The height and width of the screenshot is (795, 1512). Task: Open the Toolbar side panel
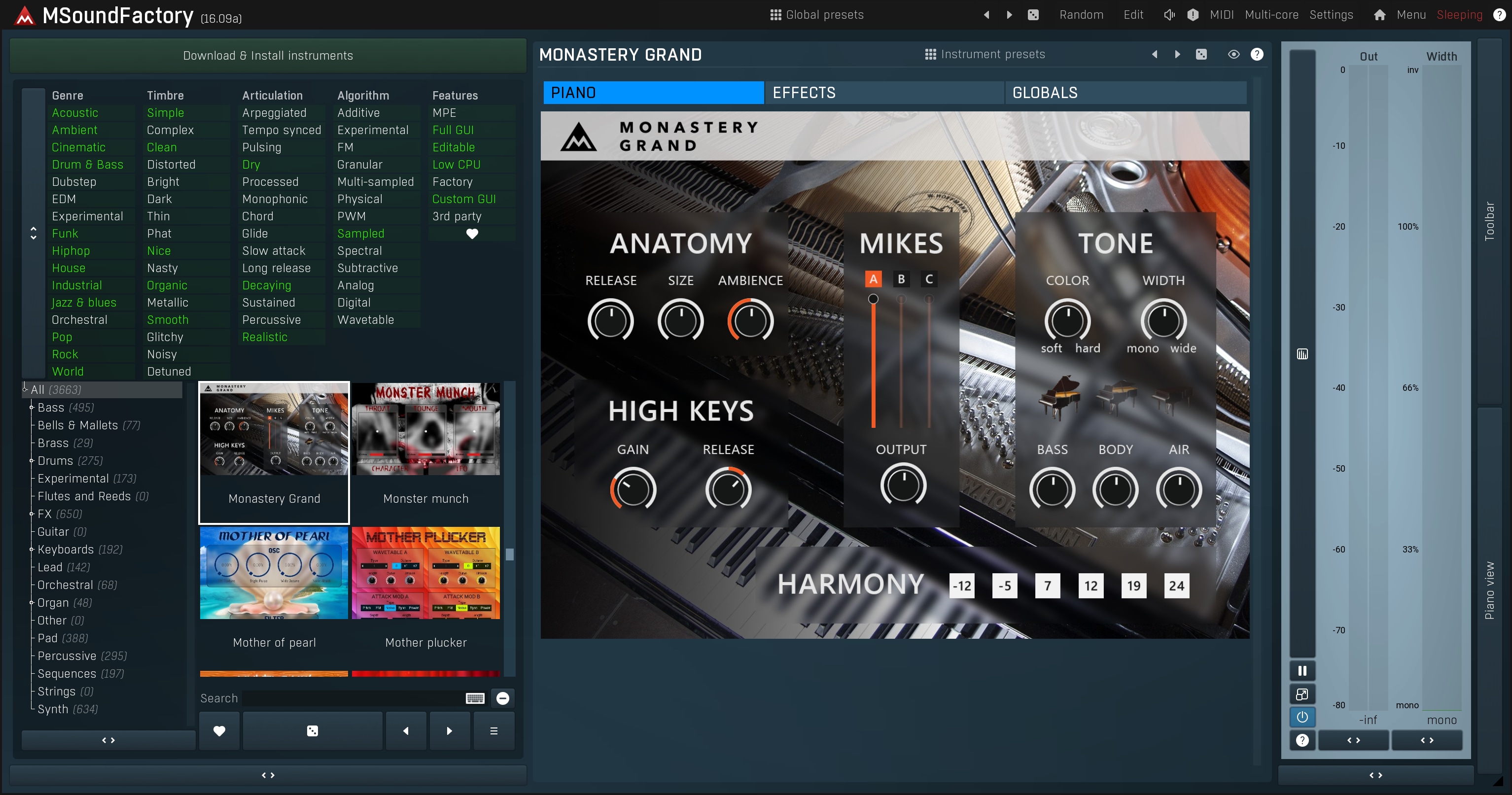1489,221
